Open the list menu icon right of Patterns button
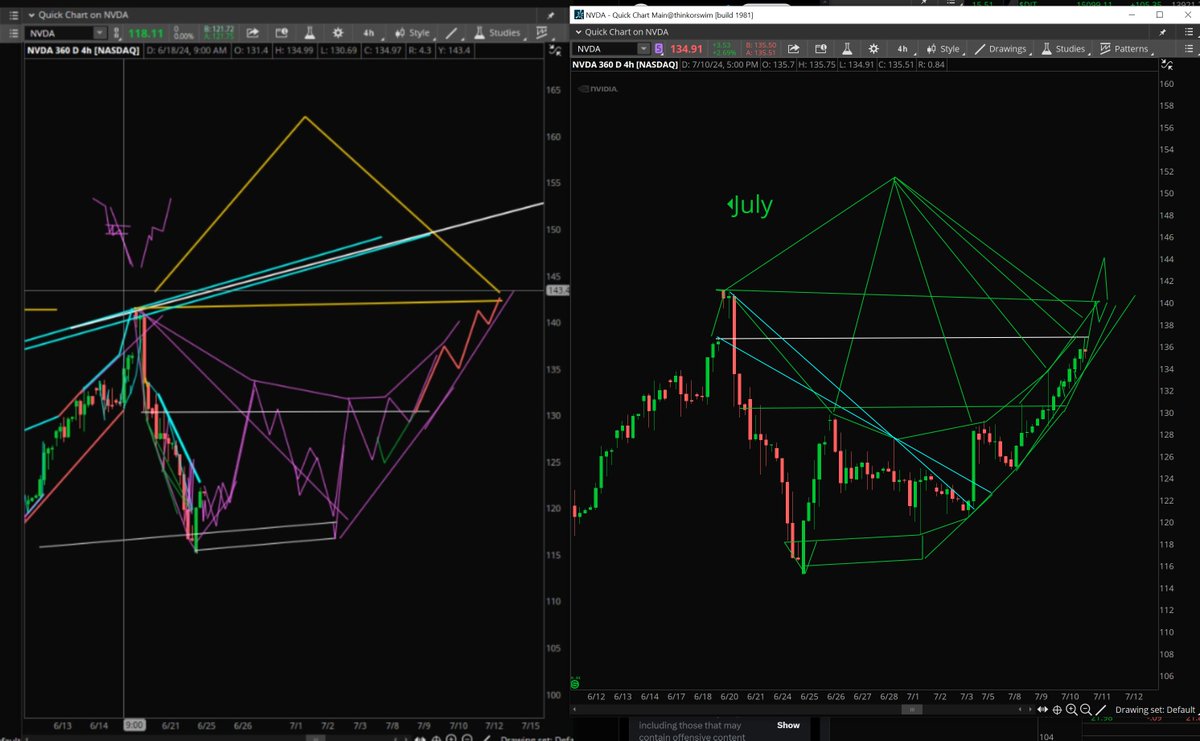Image resolution: width=1200 pixels, height=741 pixels. click(x=1187, y=48)
